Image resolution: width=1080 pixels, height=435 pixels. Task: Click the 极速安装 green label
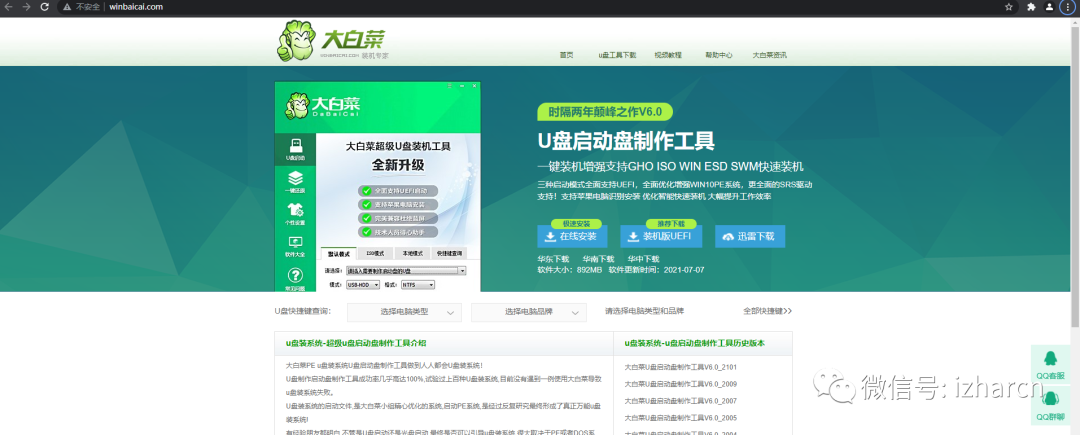pos(575,224)
